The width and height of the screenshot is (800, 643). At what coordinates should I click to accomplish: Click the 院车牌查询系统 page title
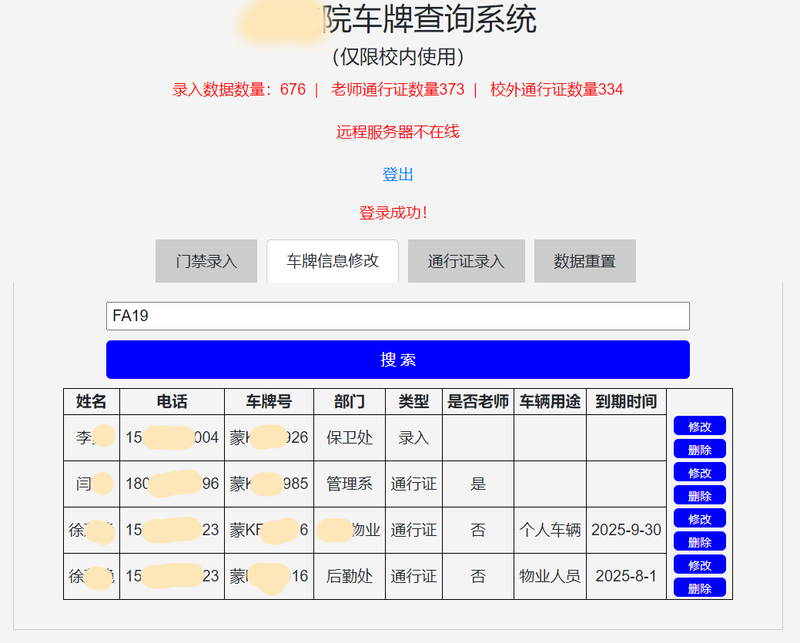click(x=430, y=19)
